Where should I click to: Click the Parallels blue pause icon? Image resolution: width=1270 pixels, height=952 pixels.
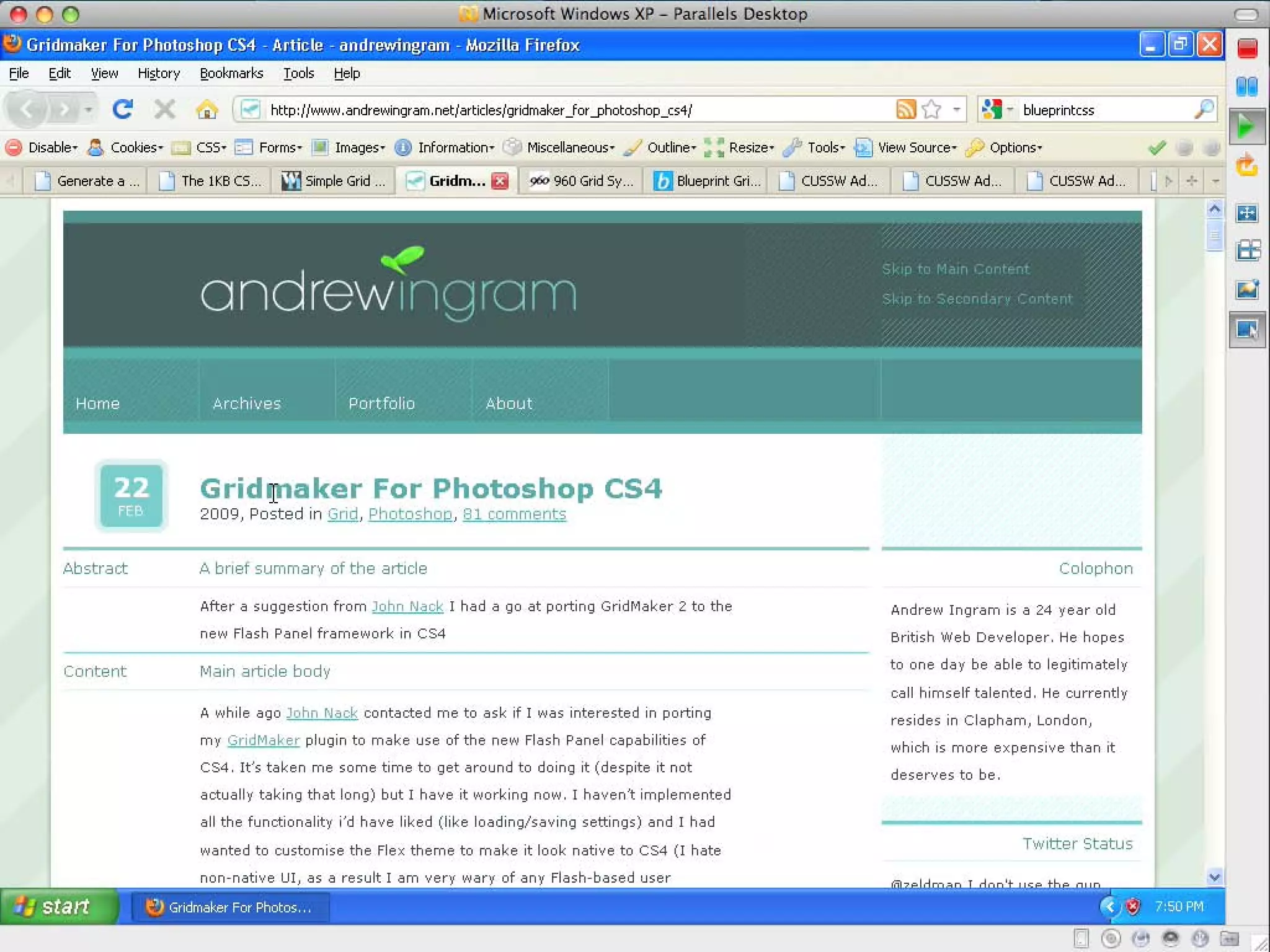tap(1246, 87)
